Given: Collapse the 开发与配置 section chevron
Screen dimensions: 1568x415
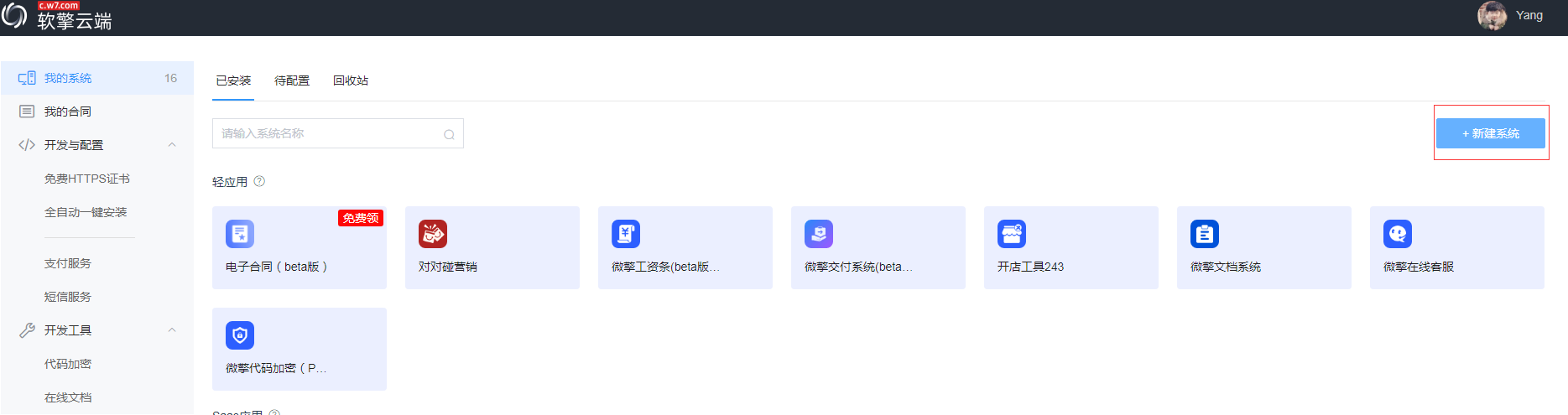Looking at the screenshot, I should 172,145.
